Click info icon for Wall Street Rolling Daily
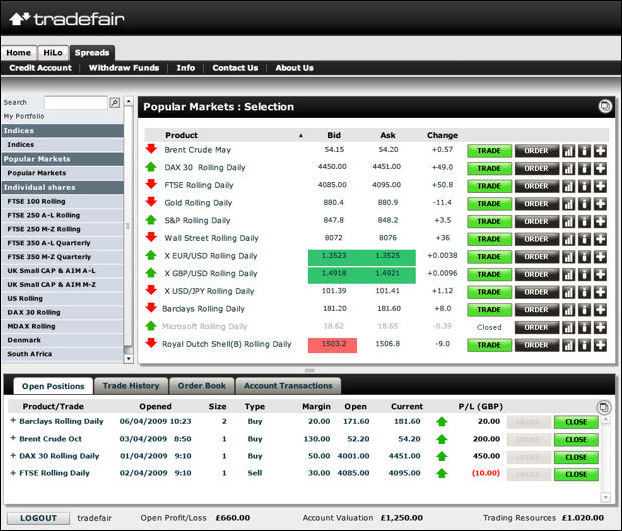The height and width of the screenshot is (531, 622). coord(584,238)
